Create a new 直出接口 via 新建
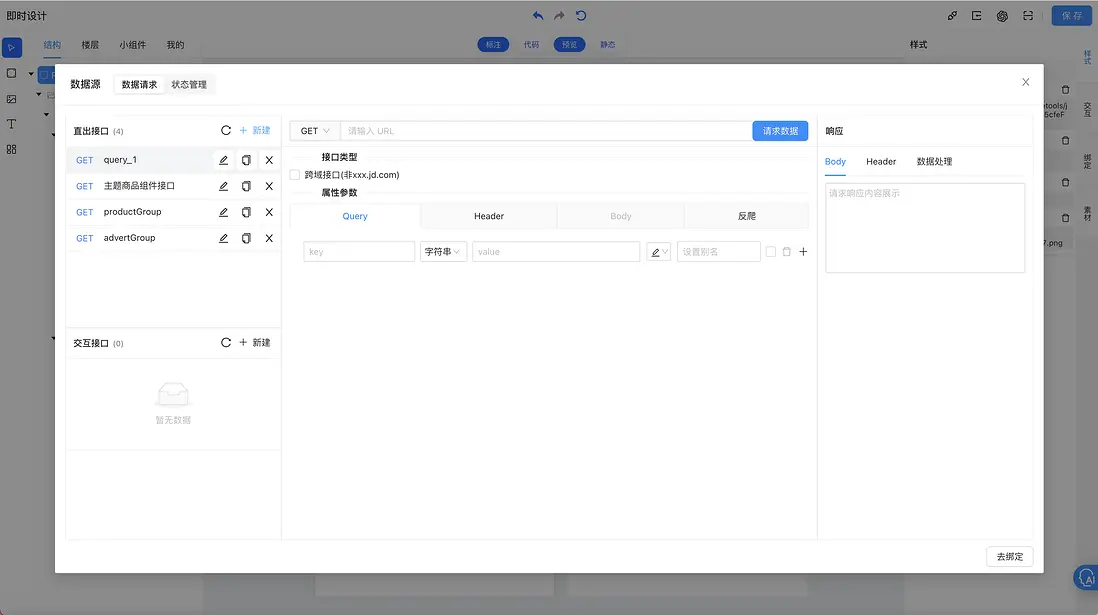This screenshot has height=615, width=1098. 255,131
